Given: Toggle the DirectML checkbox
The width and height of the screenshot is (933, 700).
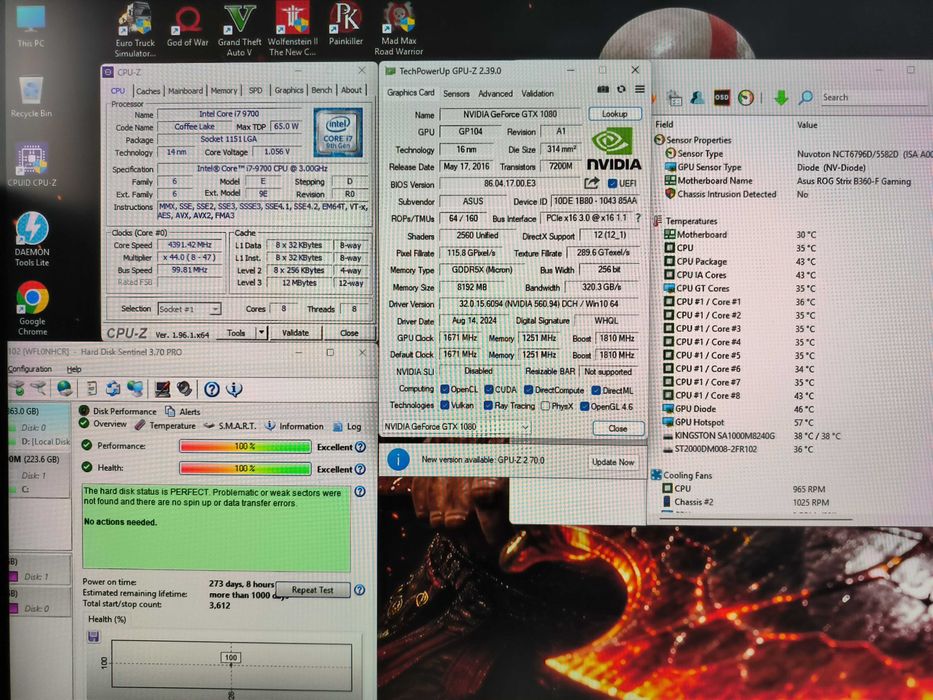Looking at the screenshot, I should pyautogui.click(x=596, y=390).
